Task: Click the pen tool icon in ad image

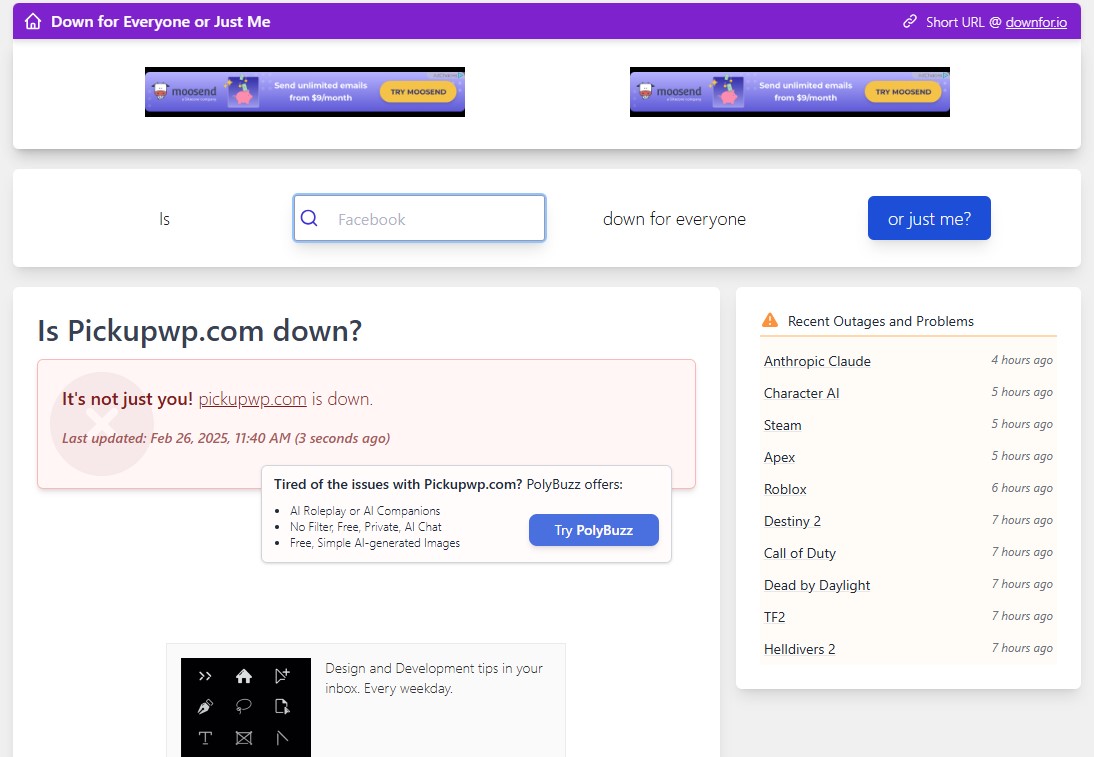Action: pyautogui.click(x=204, y=707)
